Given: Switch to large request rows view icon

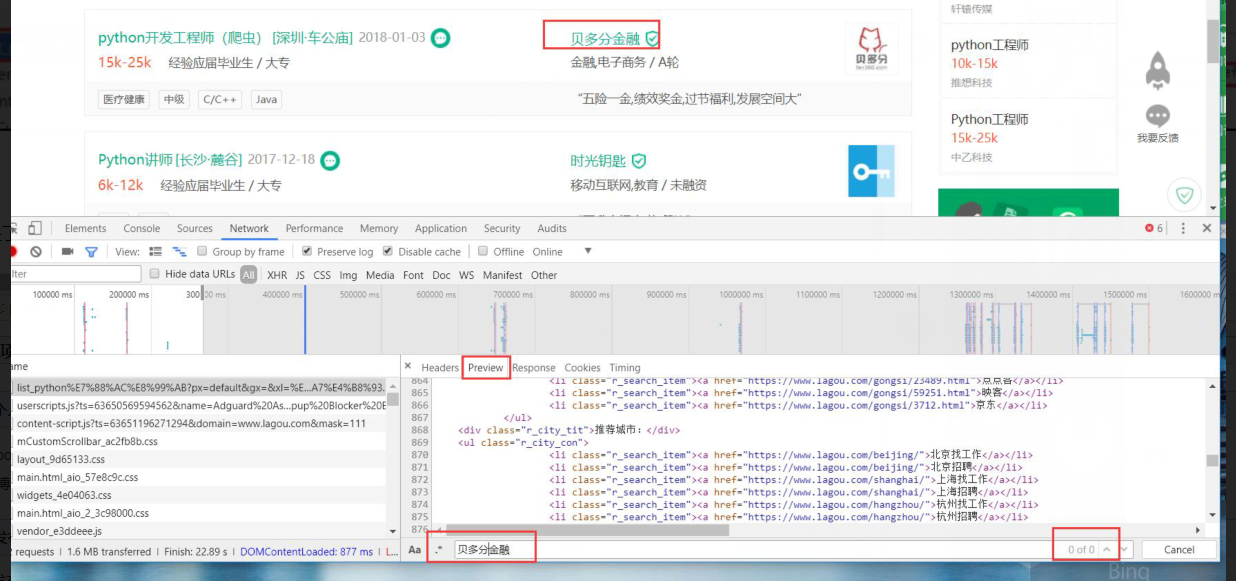Looking at the screenshot, I should [x=156, y=252].
